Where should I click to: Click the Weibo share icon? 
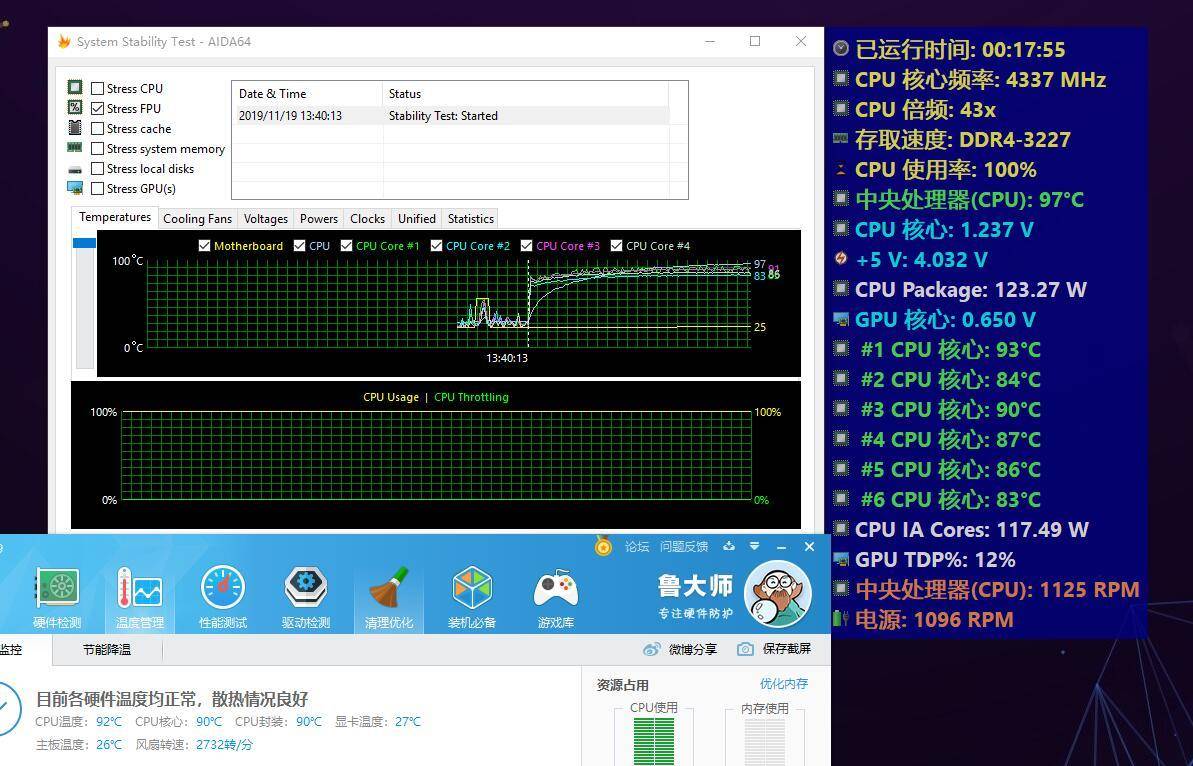tap(651, 648)
